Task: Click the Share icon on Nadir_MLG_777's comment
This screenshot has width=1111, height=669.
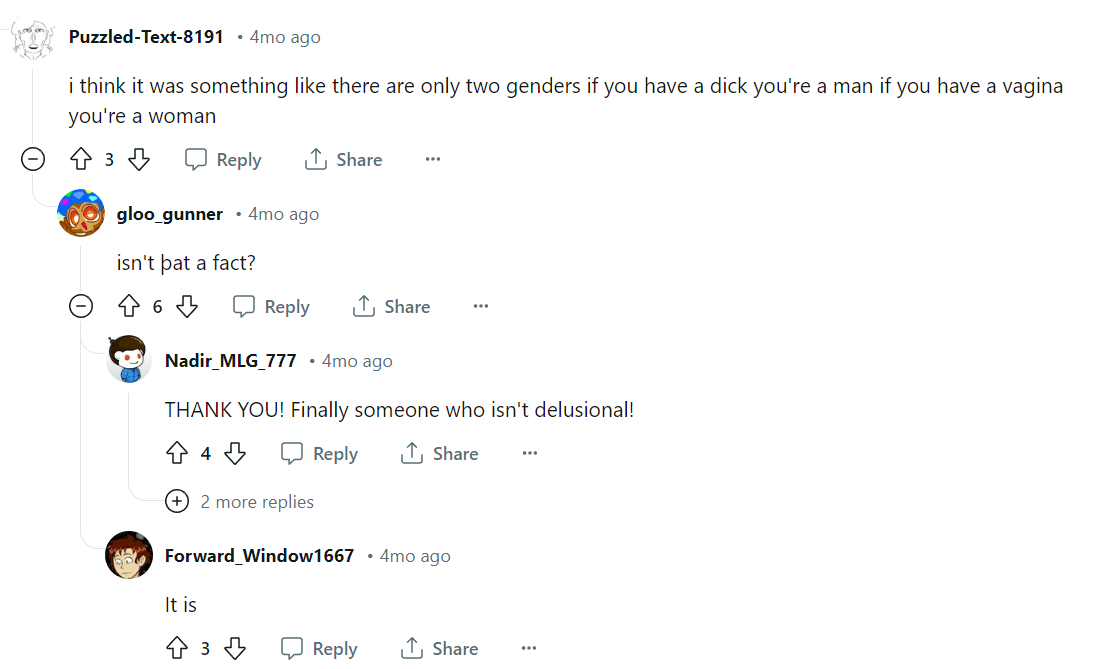Action: point(412,453)
